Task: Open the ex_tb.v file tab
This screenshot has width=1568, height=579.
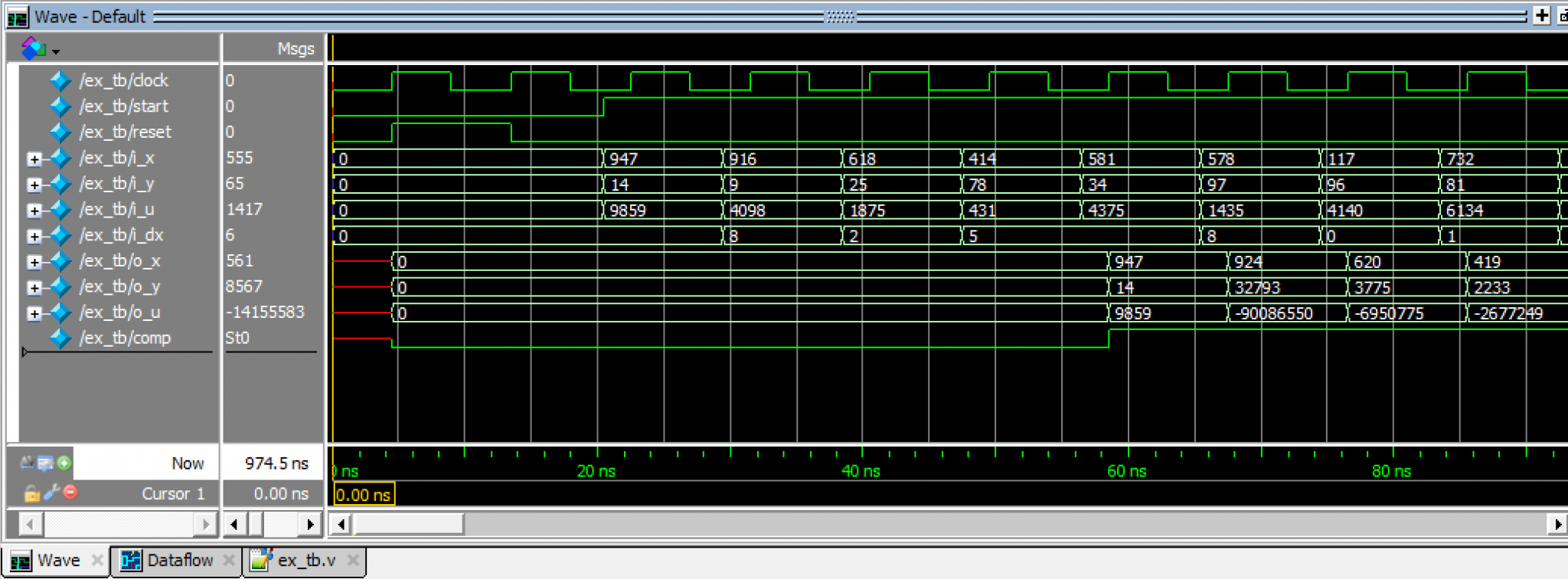Action: [x=305, y=561]
